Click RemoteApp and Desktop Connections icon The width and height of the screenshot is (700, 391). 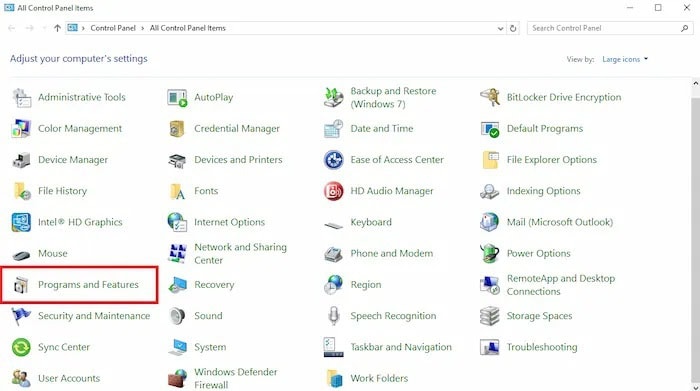tap(490, 285)
